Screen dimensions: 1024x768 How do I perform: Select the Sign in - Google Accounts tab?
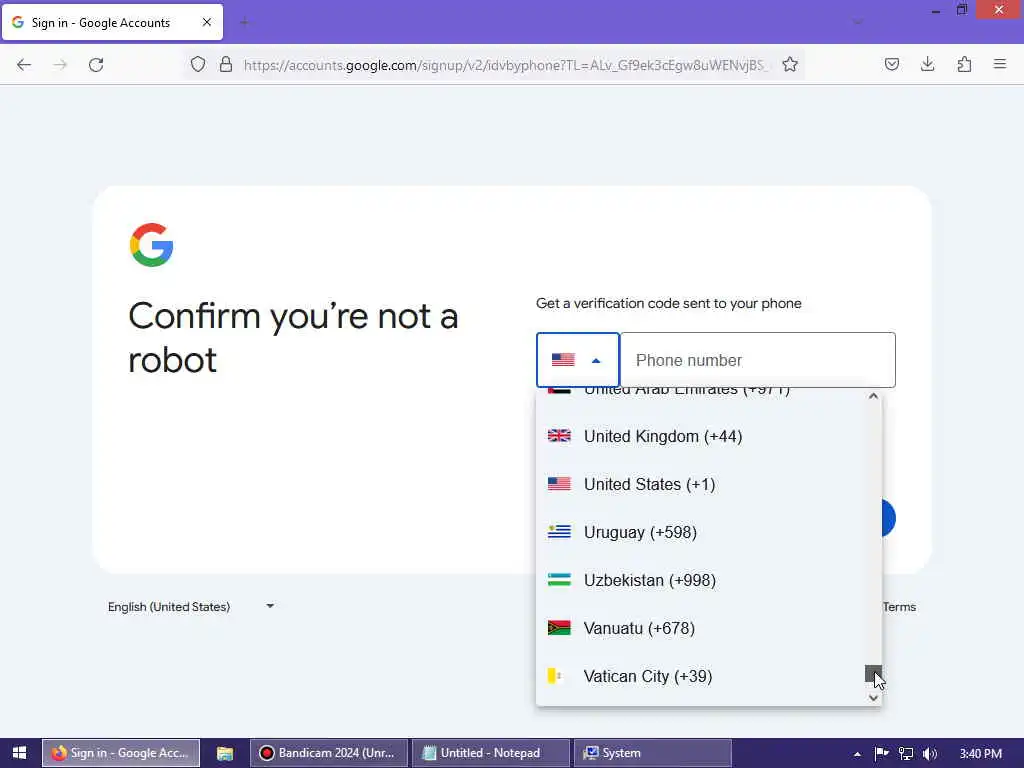click(x=112, y=22)
